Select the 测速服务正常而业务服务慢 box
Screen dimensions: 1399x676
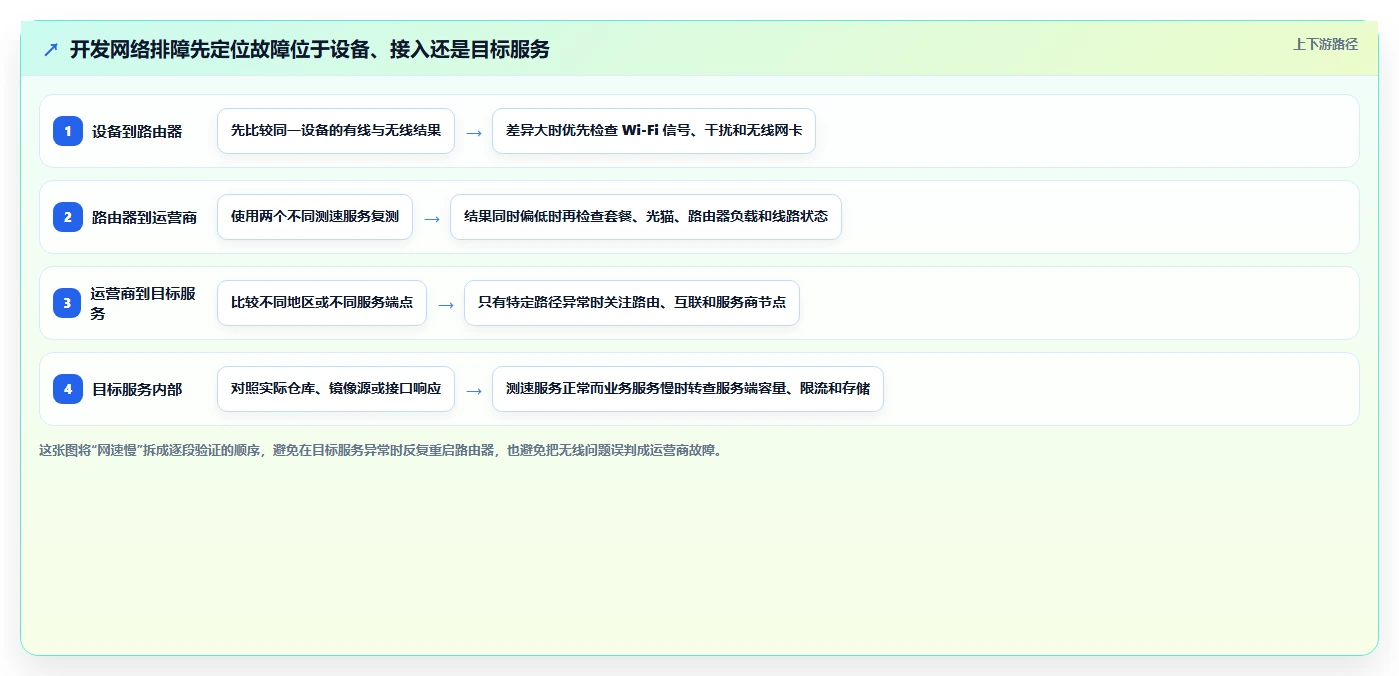[688, 389]
